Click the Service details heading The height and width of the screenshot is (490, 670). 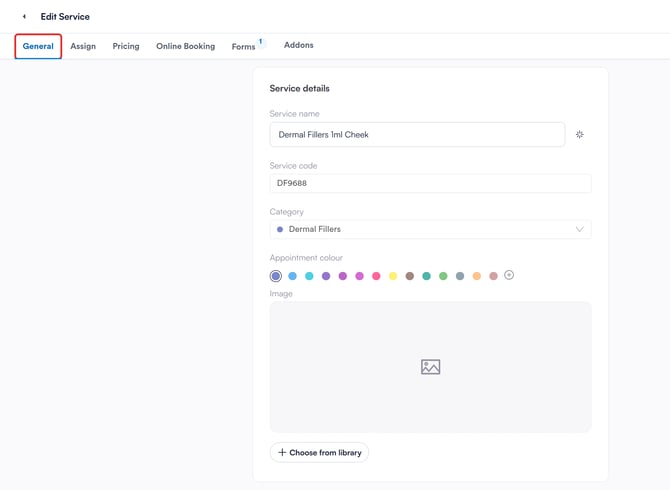pyautogui.click(x=300, y=88)
